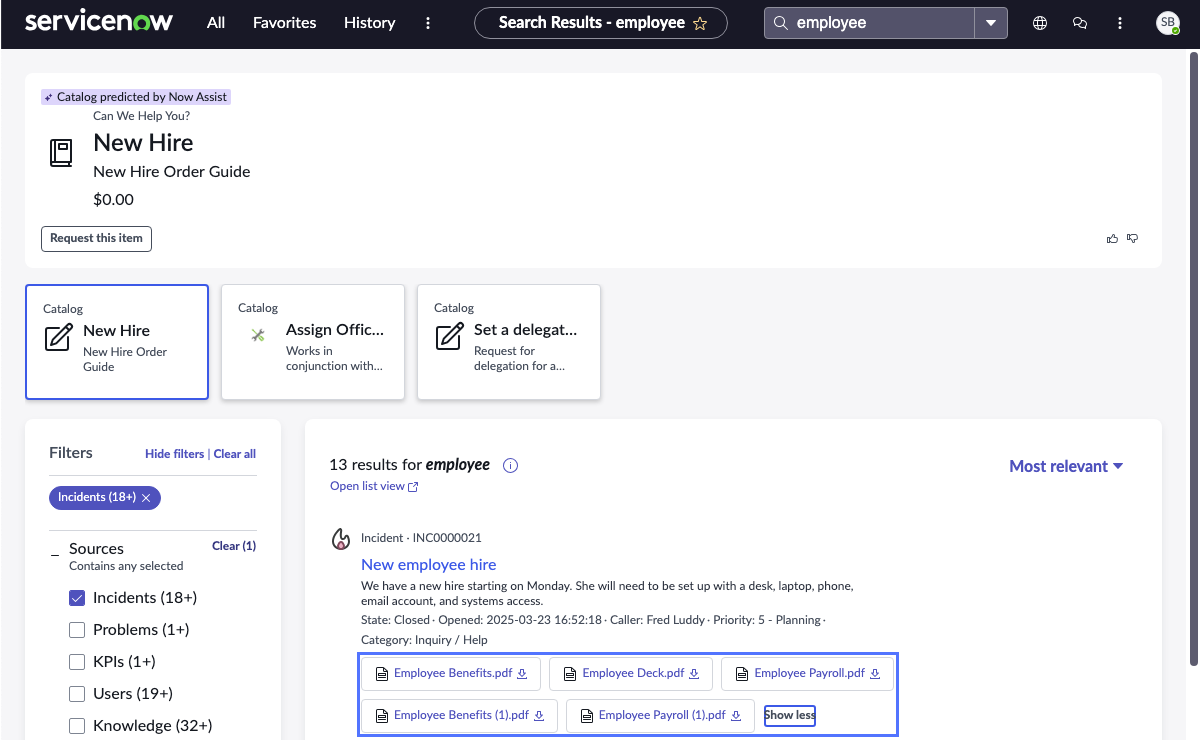Click the Hide filters link
This screenshot has width=1200, height=740.
(174, 454)
